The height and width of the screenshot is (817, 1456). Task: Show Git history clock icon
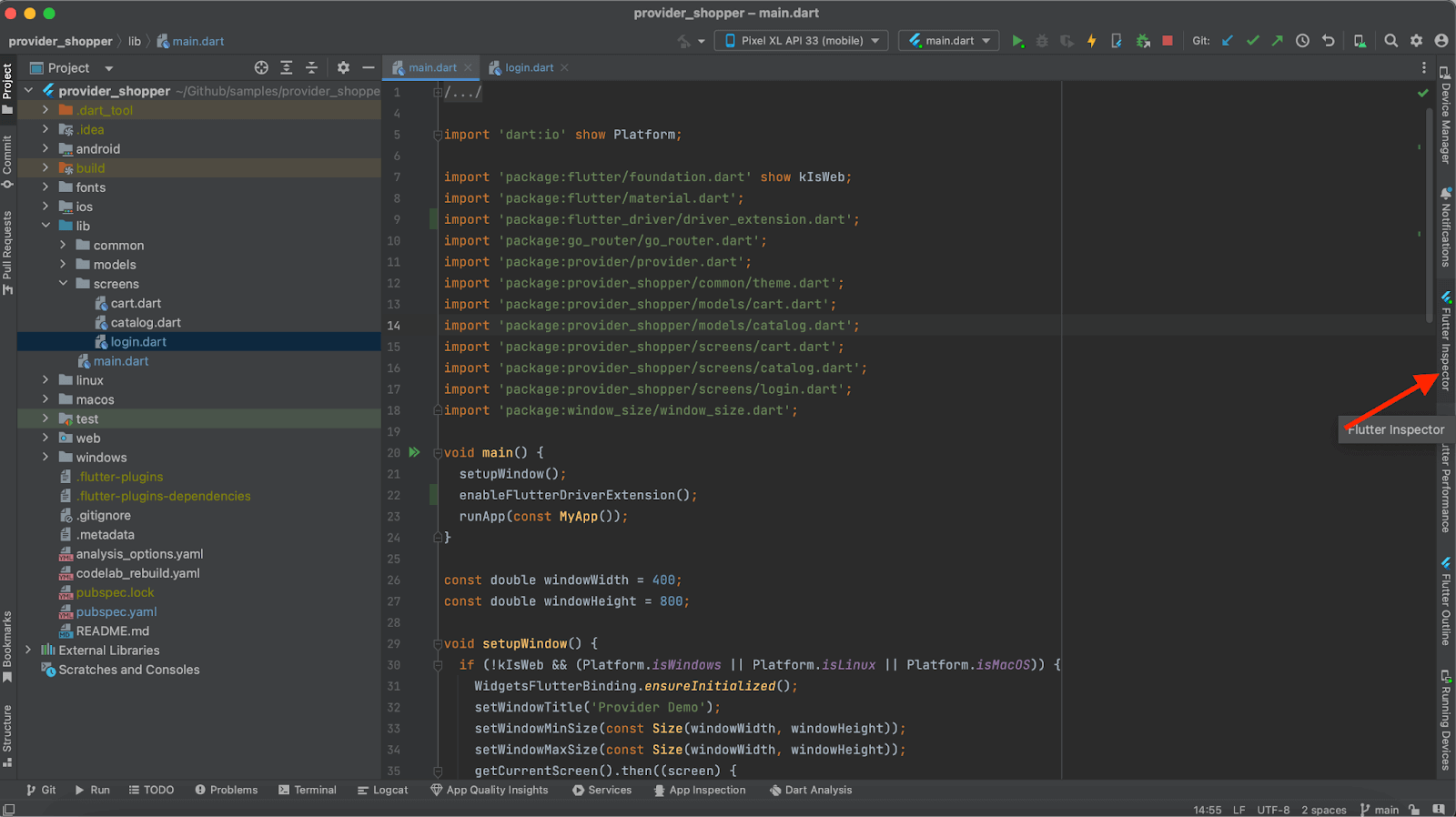point(1302,41)
